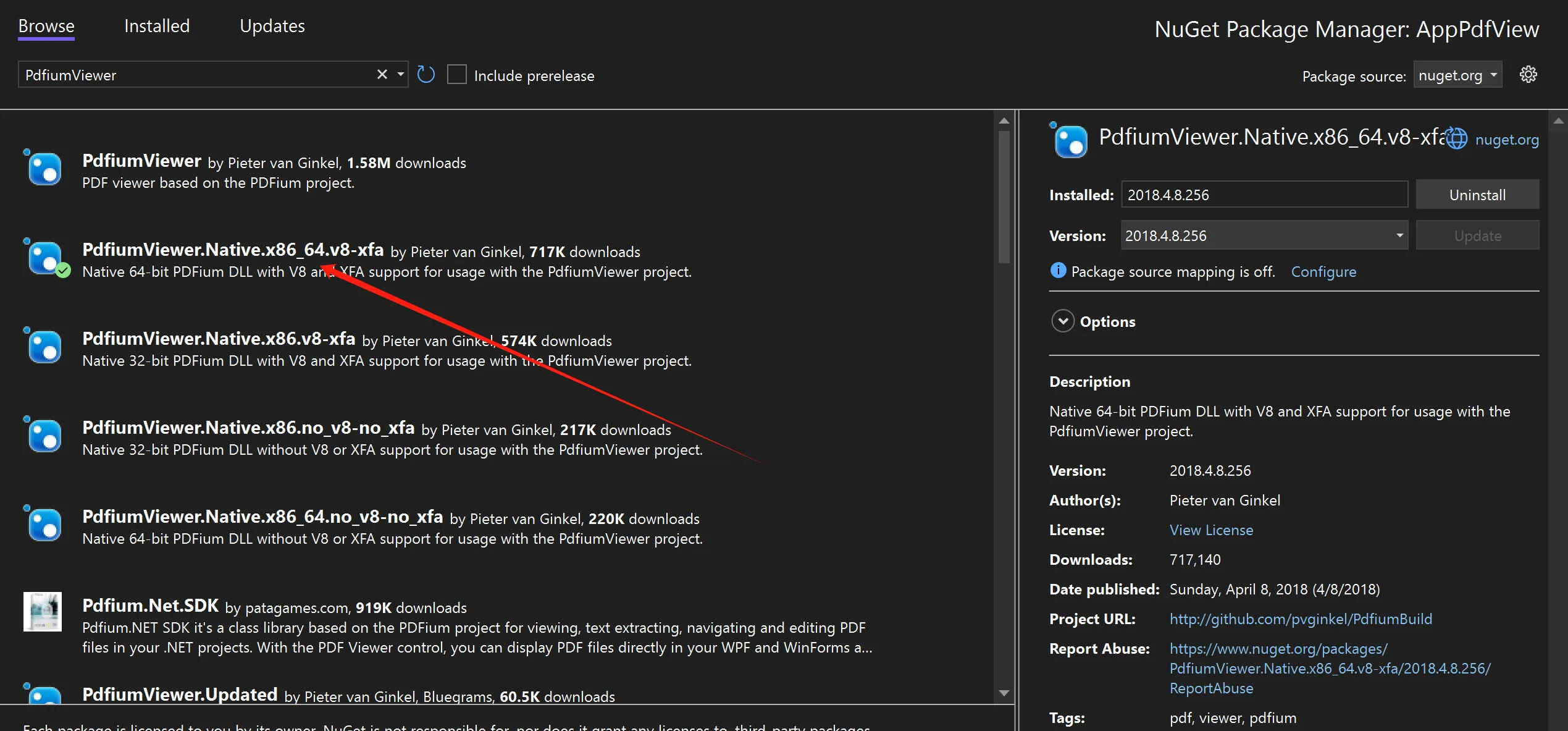1568x731 pixels.
Task: Click the details pane scroll up arrow
Action: point(1558,121)
